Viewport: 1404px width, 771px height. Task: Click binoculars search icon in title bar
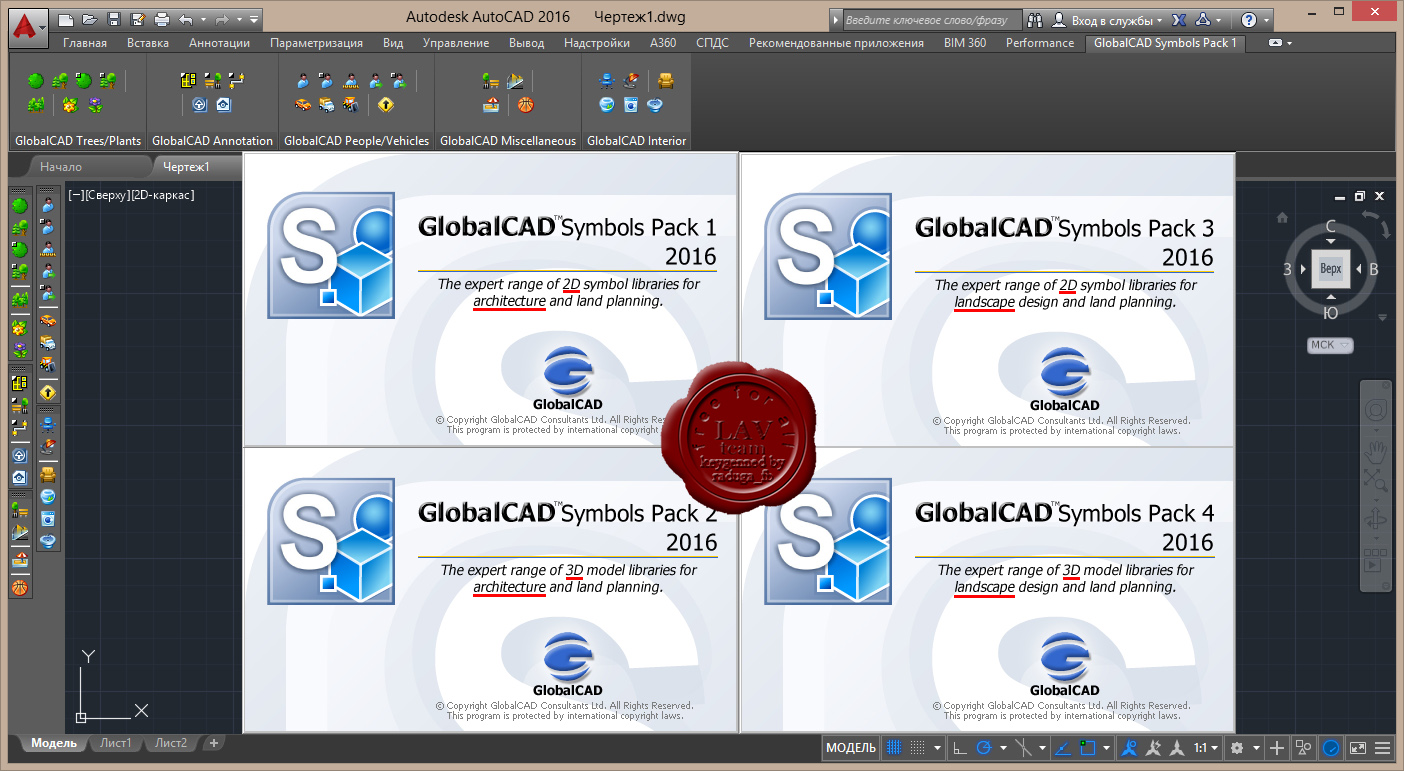[1035, 19]
